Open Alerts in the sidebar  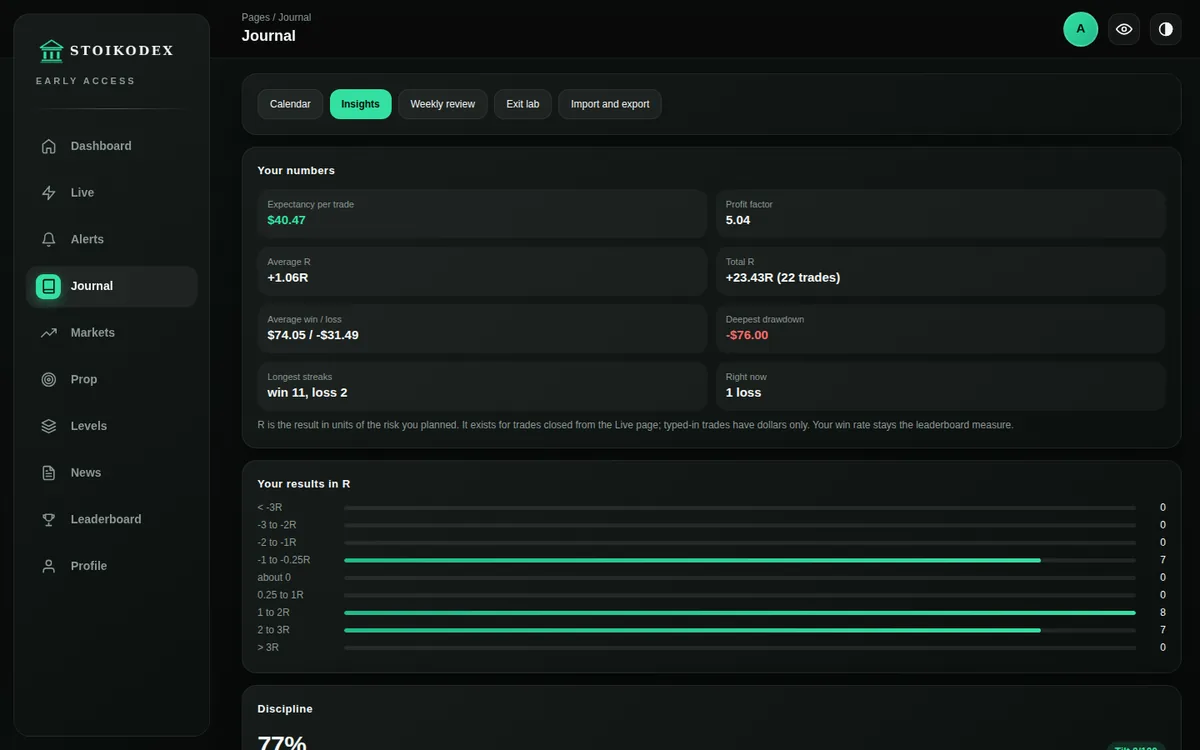87,239
